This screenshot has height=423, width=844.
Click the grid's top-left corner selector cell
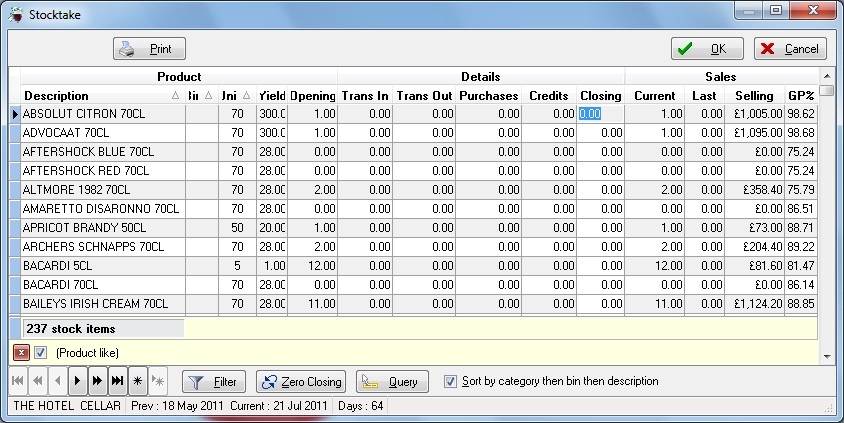(15, 86)
